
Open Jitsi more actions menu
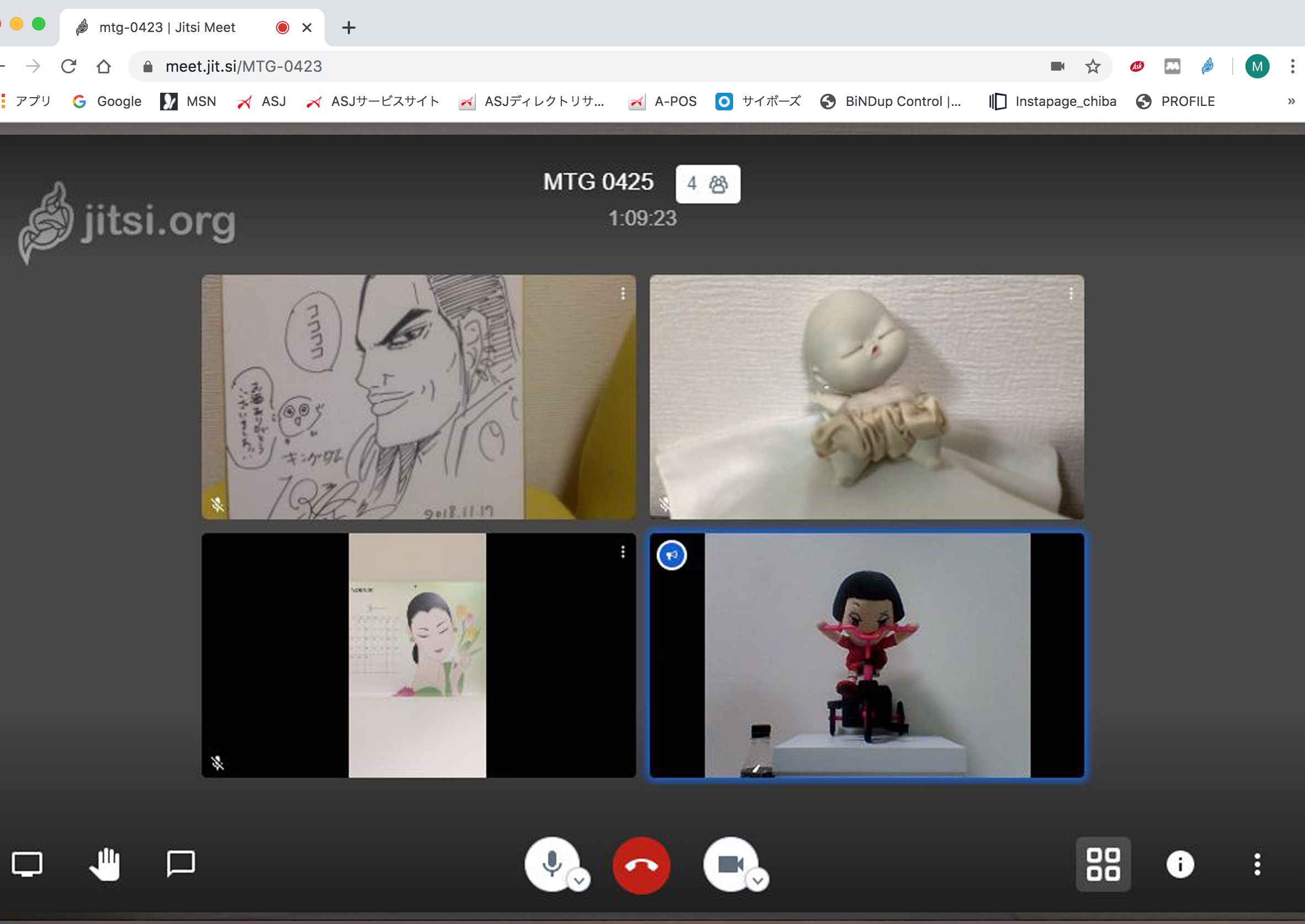pyautogui.click(x=1257, y=864)
